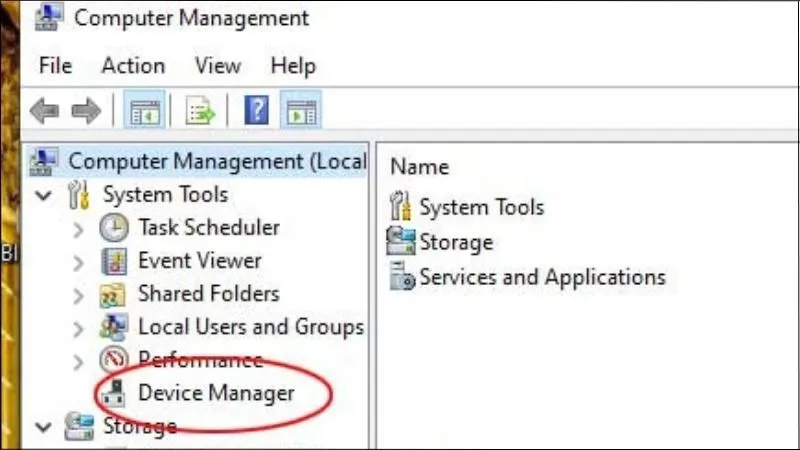Click System Tools icon in Name list
Viewport: 800px width, 450px height.
pyautogui.click(x=401, y=206)
